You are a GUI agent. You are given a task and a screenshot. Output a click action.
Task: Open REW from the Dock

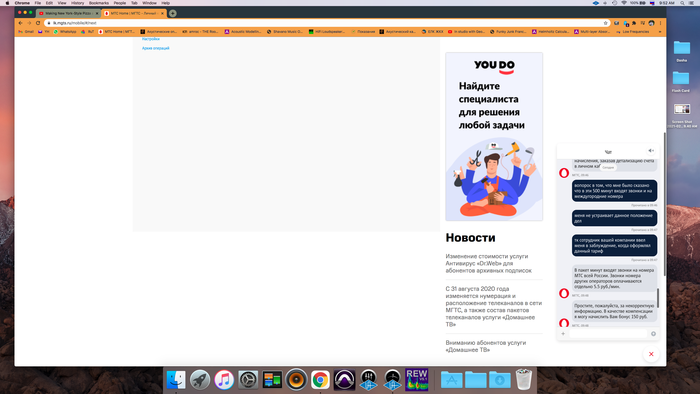pos(417,380)
